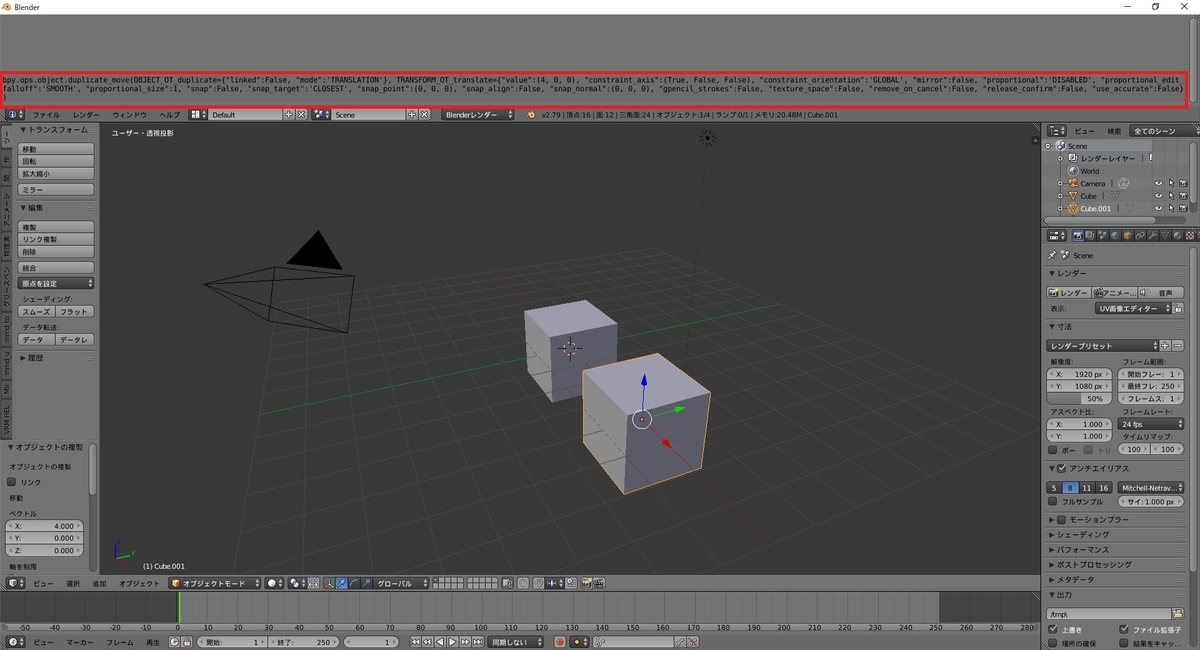Click the OpenGL render image icon
Viewport: 1200px width, 650px height.
click(x=585, y=583)
